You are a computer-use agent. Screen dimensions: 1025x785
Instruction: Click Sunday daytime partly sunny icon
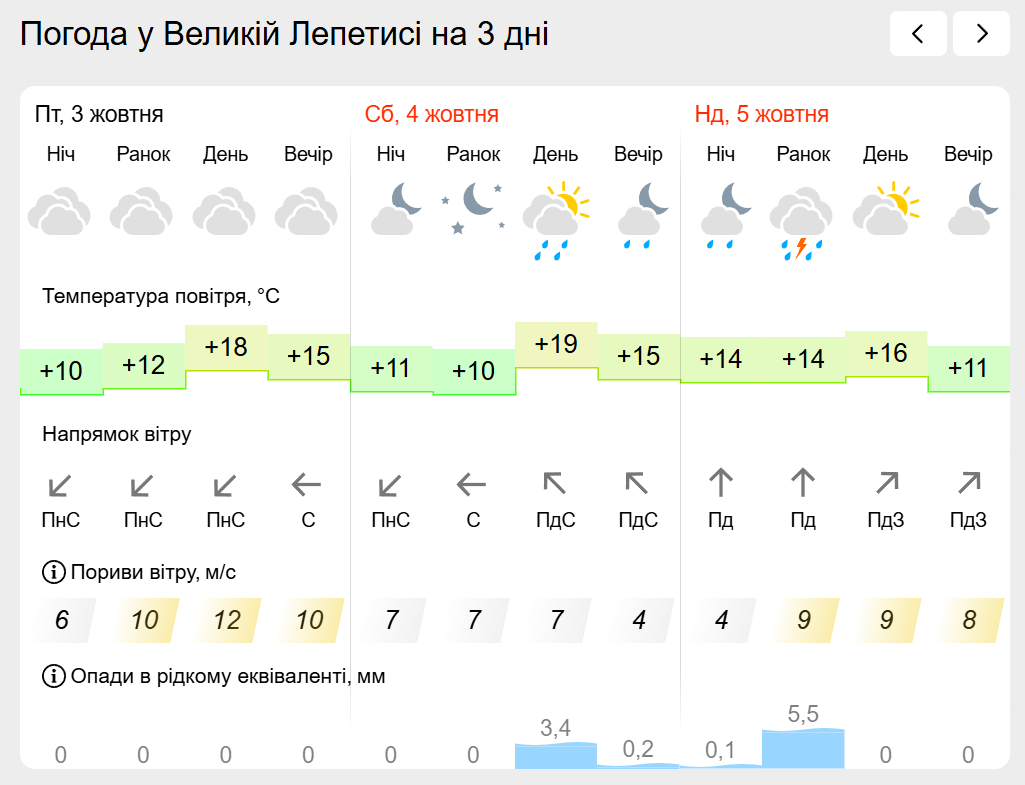[x=885, y=207]
